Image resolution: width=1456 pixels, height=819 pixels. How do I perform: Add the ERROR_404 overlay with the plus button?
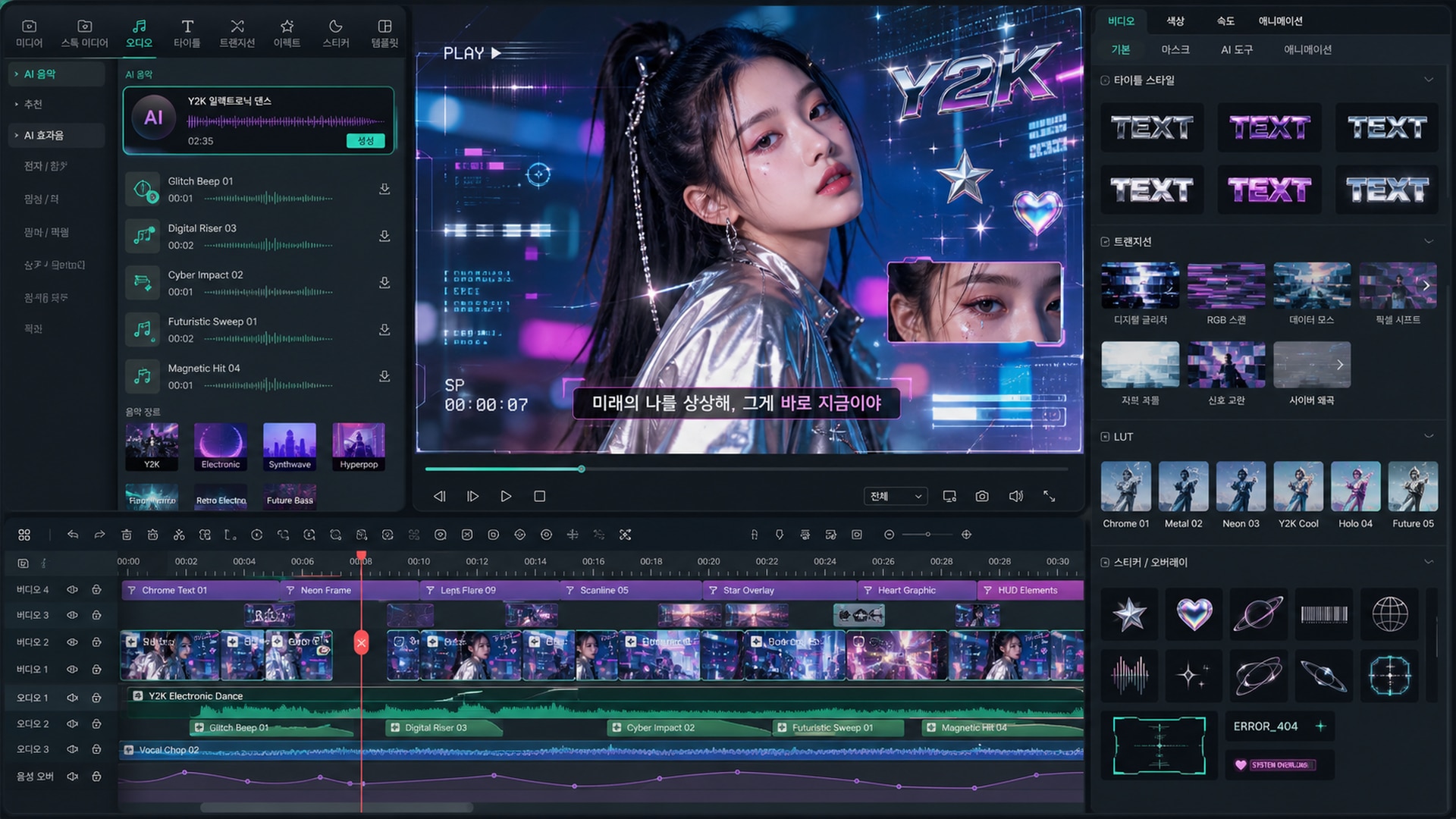coord(1320,726)
